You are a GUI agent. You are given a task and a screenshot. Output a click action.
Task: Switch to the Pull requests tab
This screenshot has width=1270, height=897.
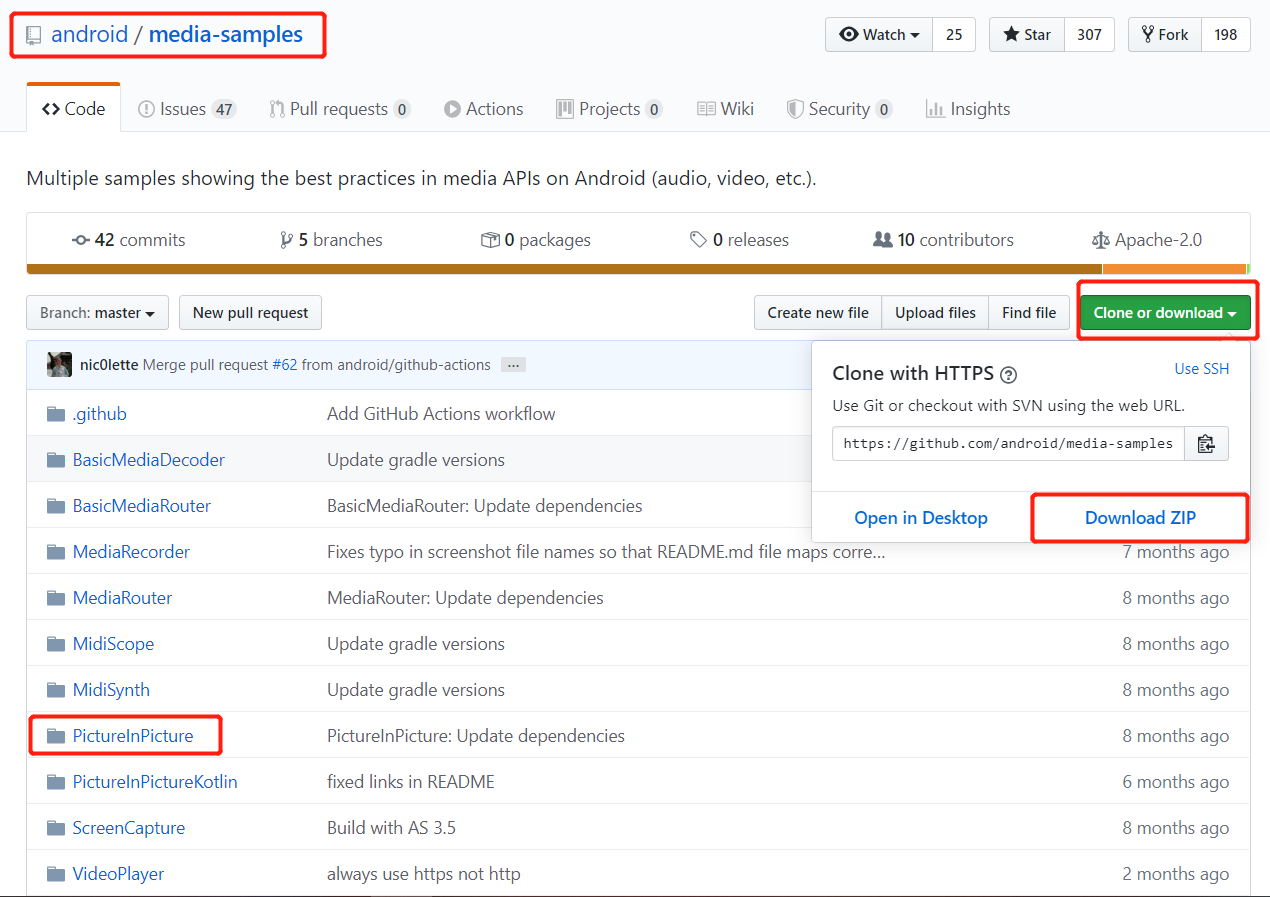(x=339, y=109)
